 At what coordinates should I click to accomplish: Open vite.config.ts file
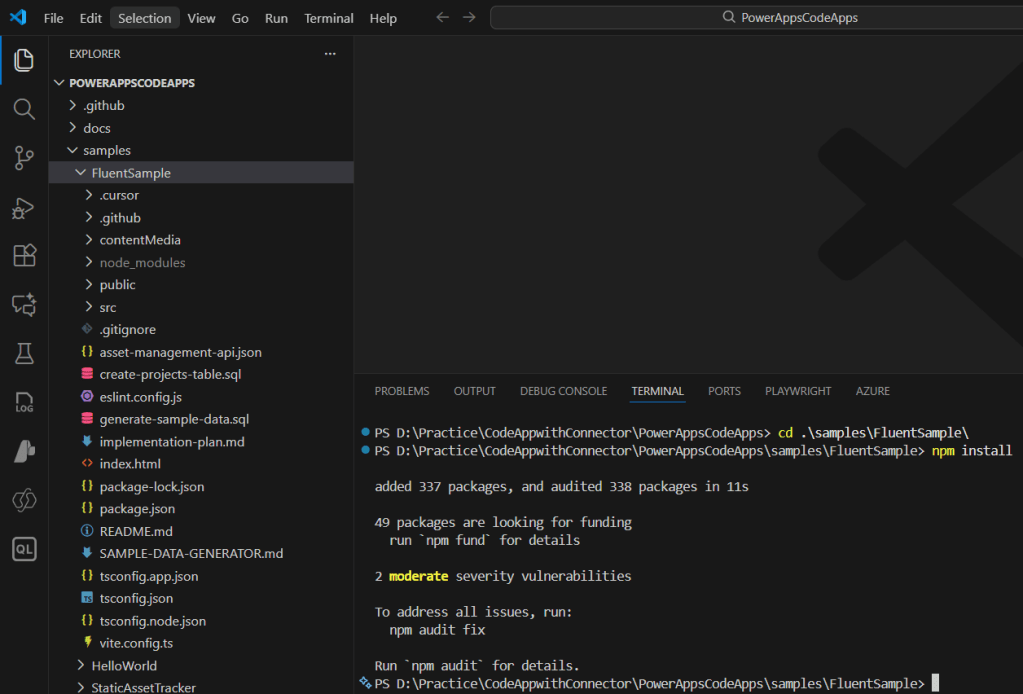pos(136,643)
